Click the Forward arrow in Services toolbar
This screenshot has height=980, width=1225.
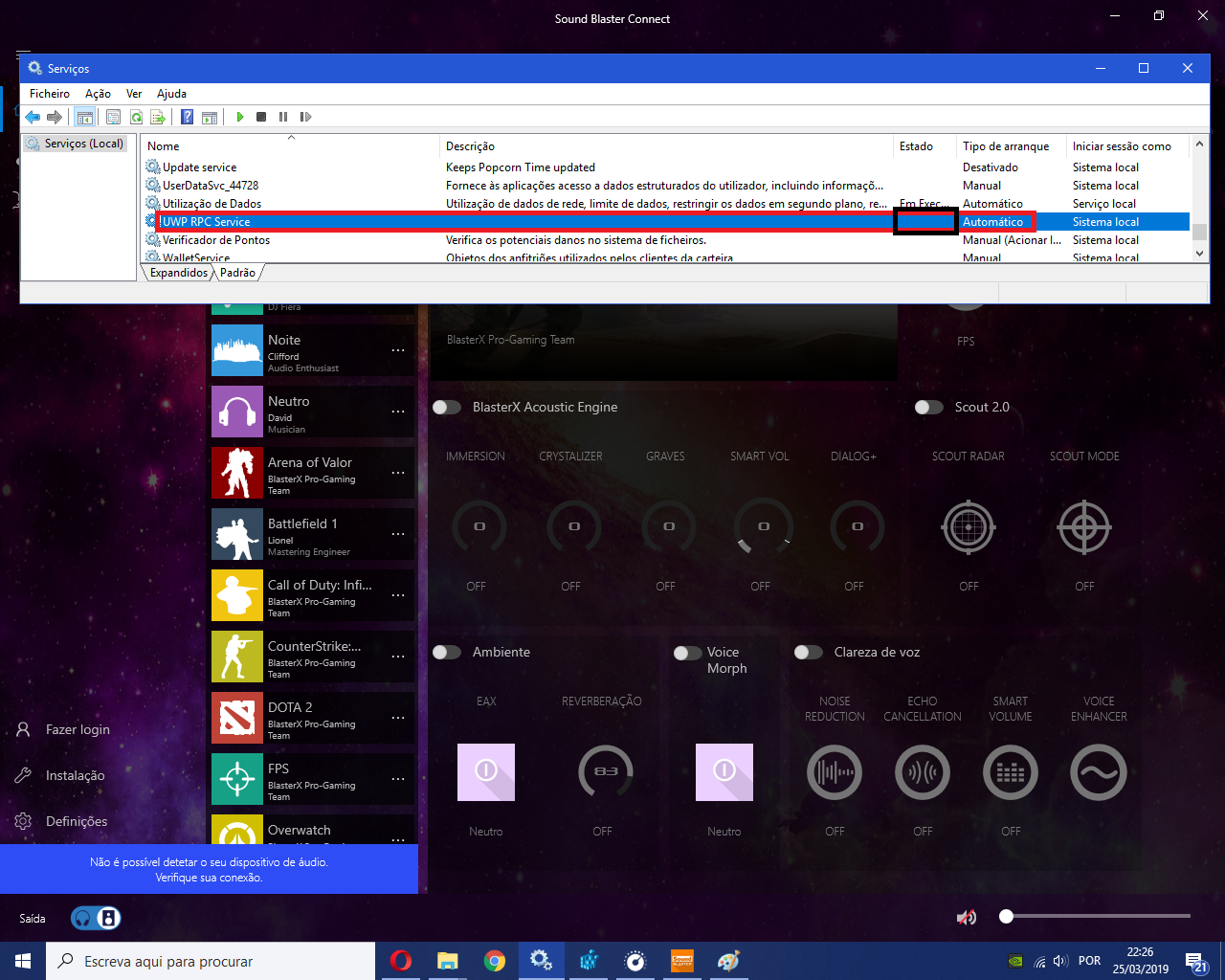55,117
